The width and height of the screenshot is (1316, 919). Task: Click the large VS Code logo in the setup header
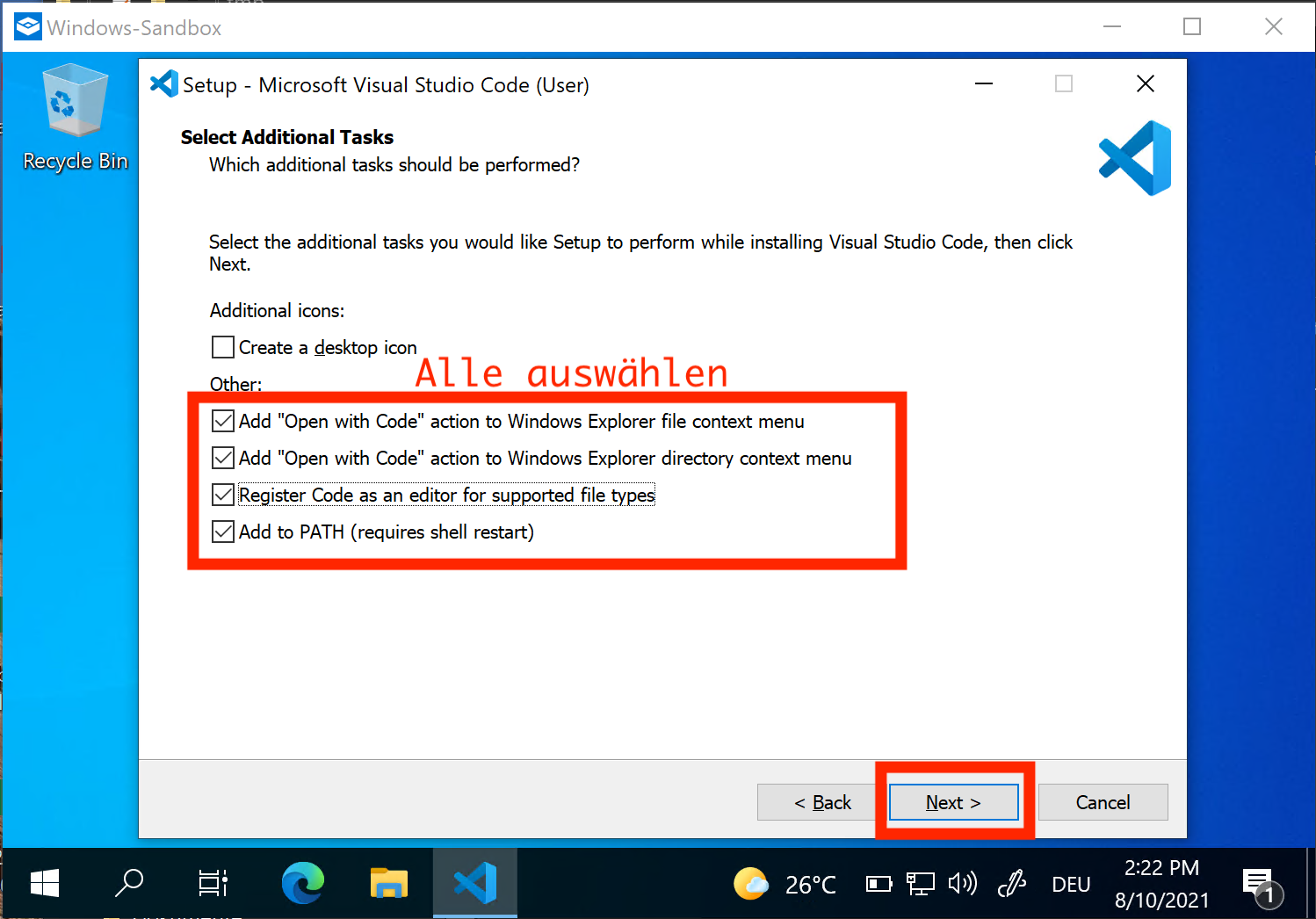[1134, 158]
